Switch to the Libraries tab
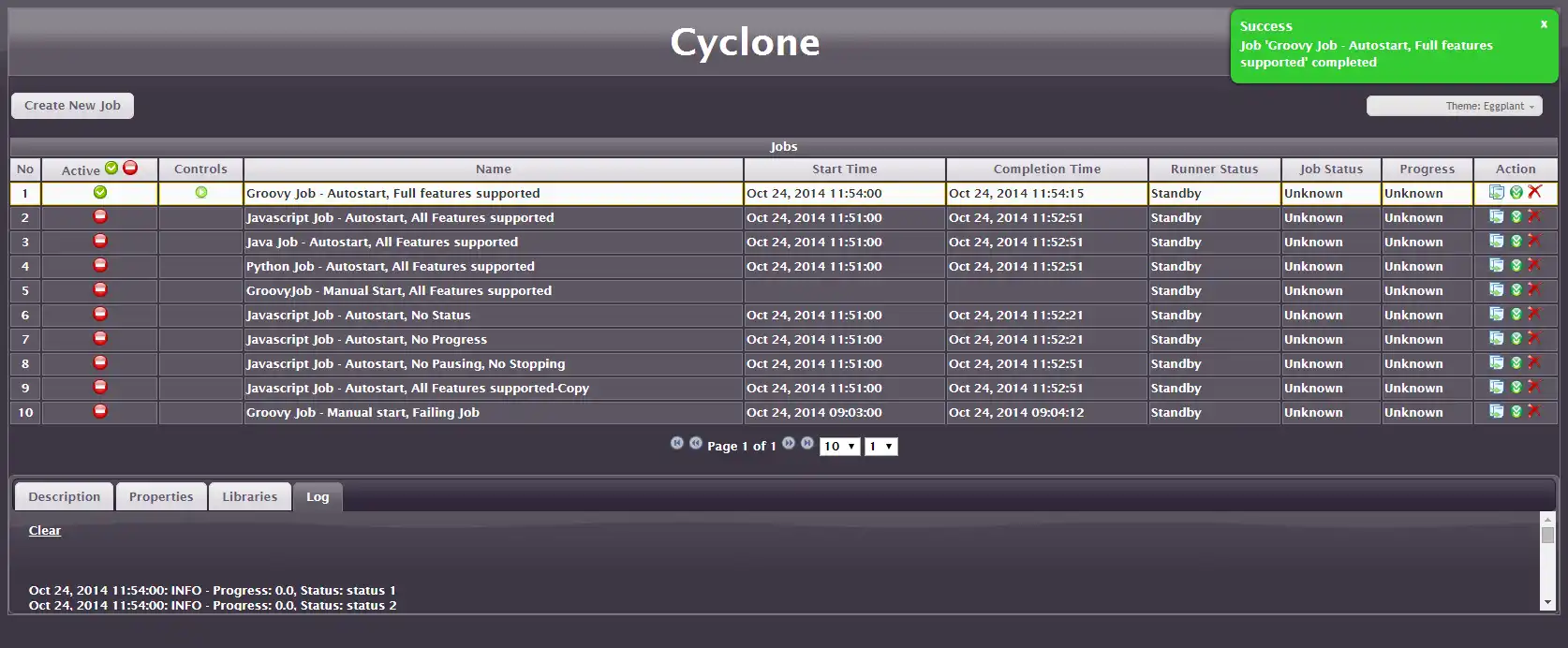Viewport: 1568px width, 648px height. tap(249, 496)
